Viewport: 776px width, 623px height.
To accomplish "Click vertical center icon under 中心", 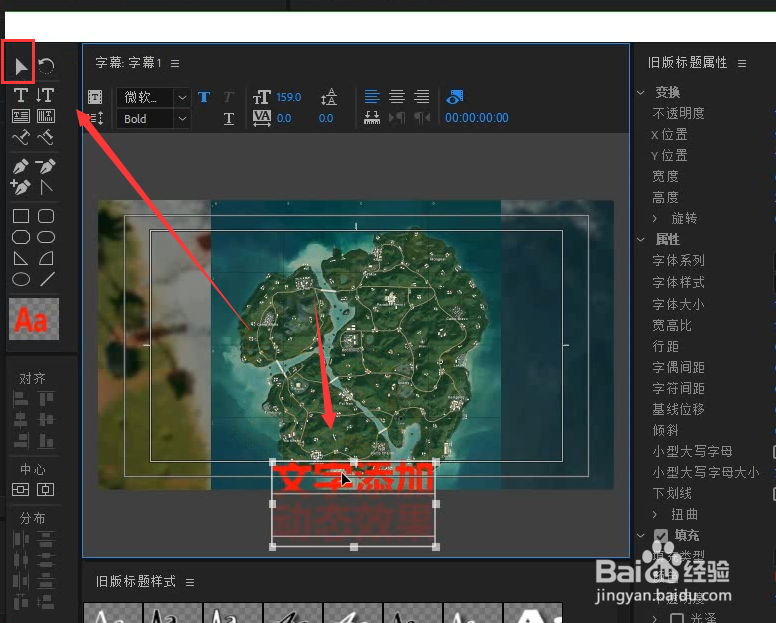I will [x=46, y=490].
